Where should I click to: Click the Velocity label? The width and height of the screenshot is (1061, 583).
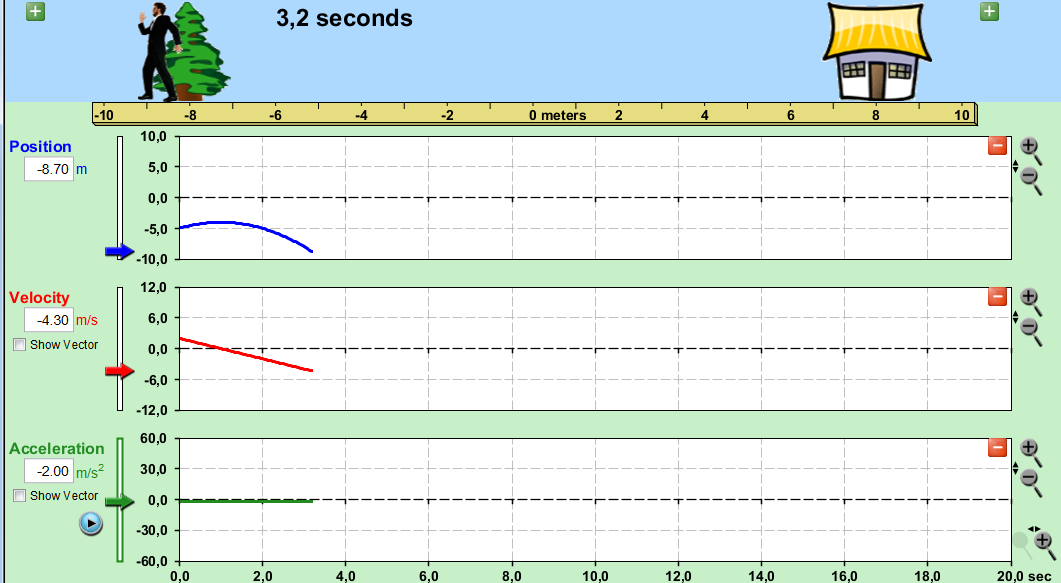[39, 298]
